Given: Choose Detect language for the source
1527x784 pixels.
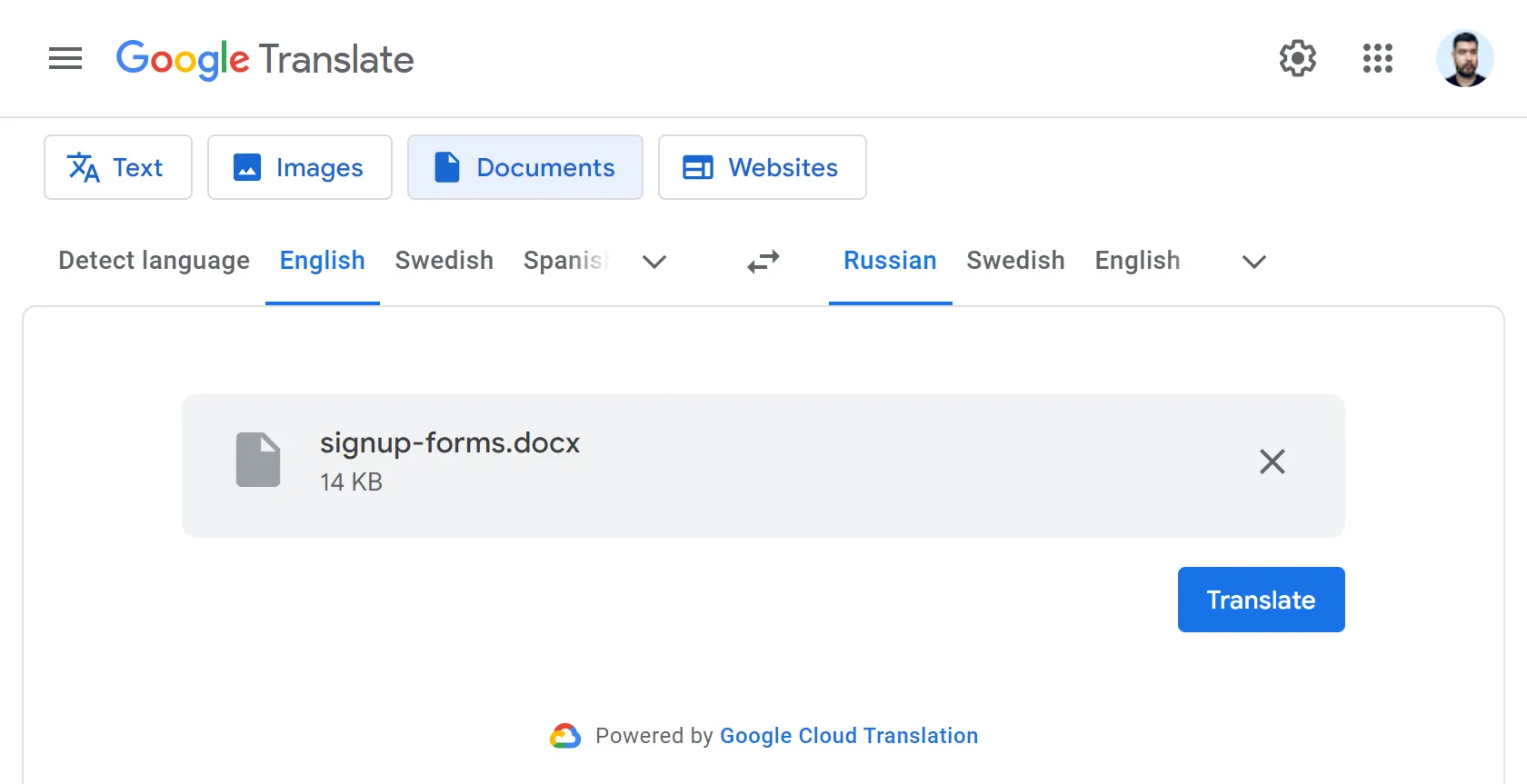Looking at the screenshot, I should (x=153, y=261).
